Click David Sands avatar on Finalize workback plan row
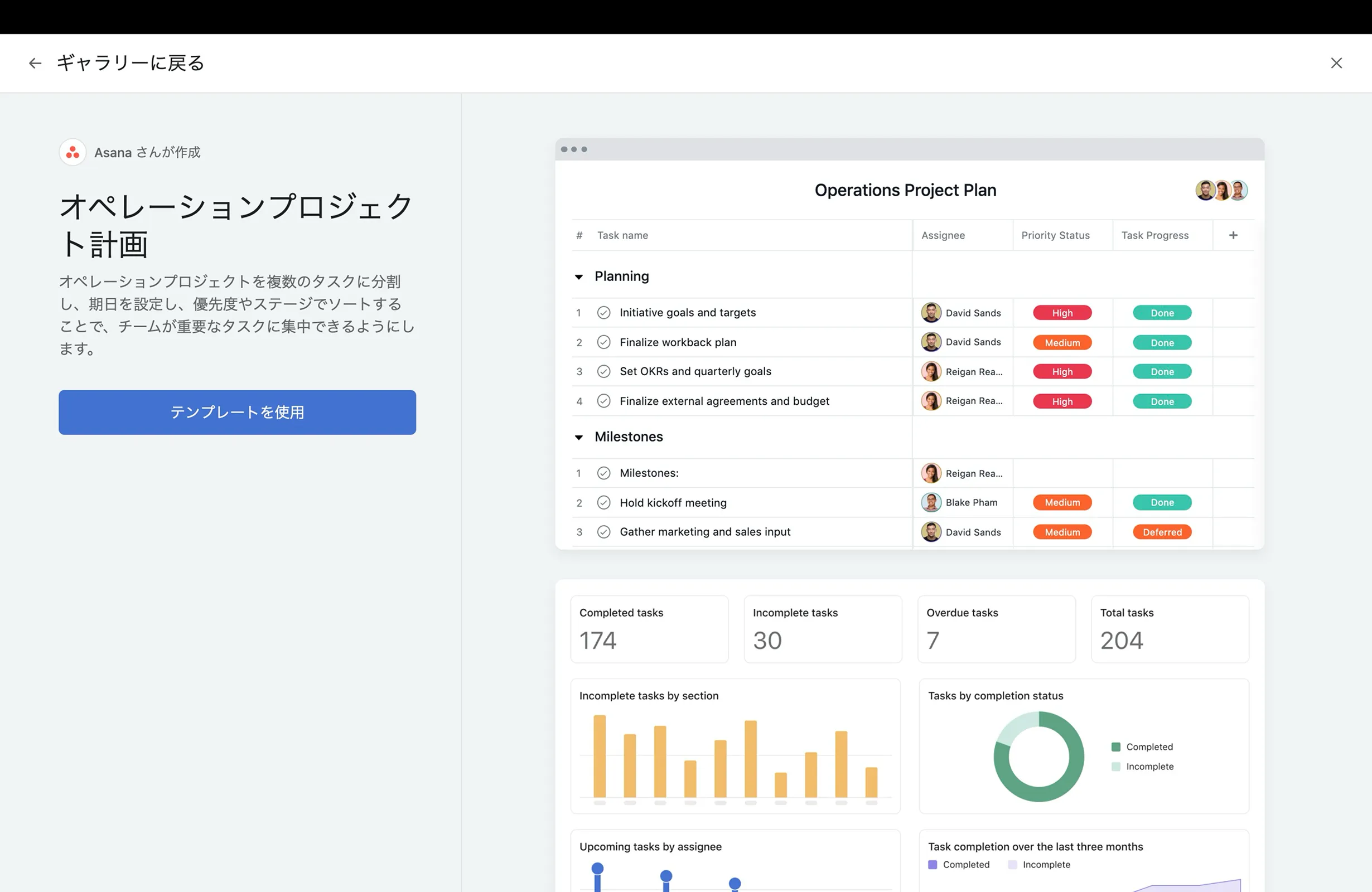This screenshot has height=892, width=1372. pyautogui.click(x=931, y=342)
